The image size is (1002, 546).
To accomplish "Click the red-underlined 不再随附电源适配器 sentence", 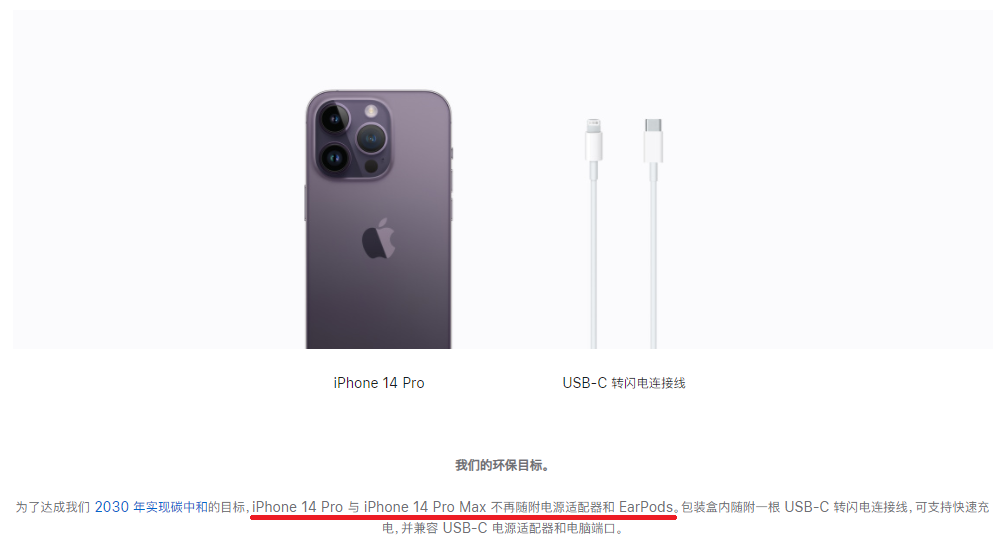I will (x=463, y=507).
